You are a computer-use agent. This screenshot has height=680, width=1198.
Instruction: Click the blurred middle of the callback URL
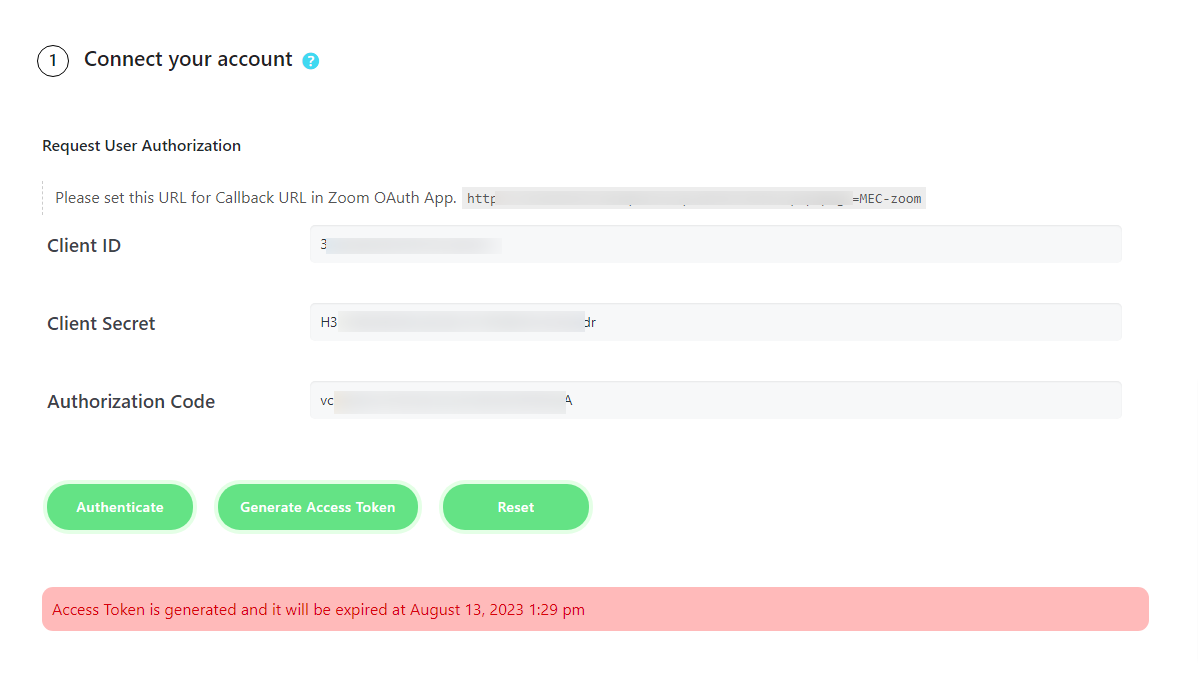pos(670,198)
